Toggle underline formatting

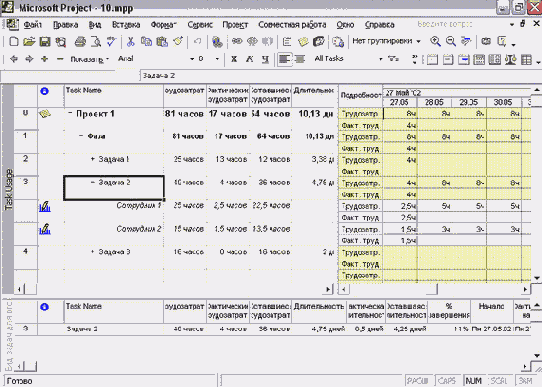coord(265,59)
